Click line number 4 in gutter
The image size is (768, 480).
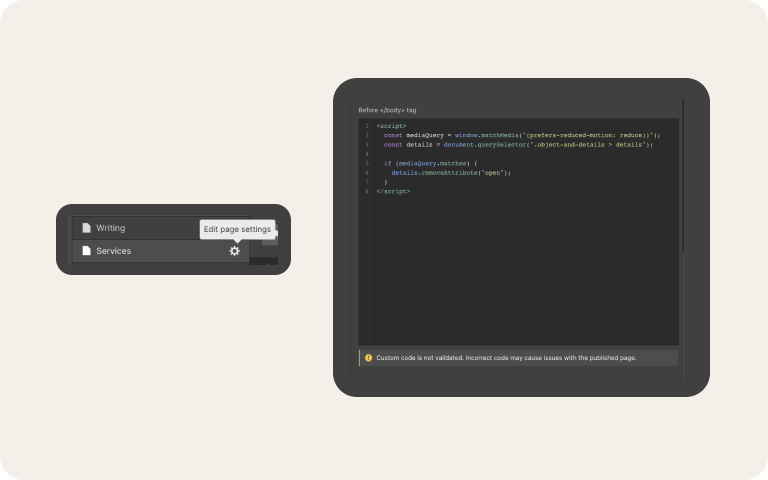(367, 154)
